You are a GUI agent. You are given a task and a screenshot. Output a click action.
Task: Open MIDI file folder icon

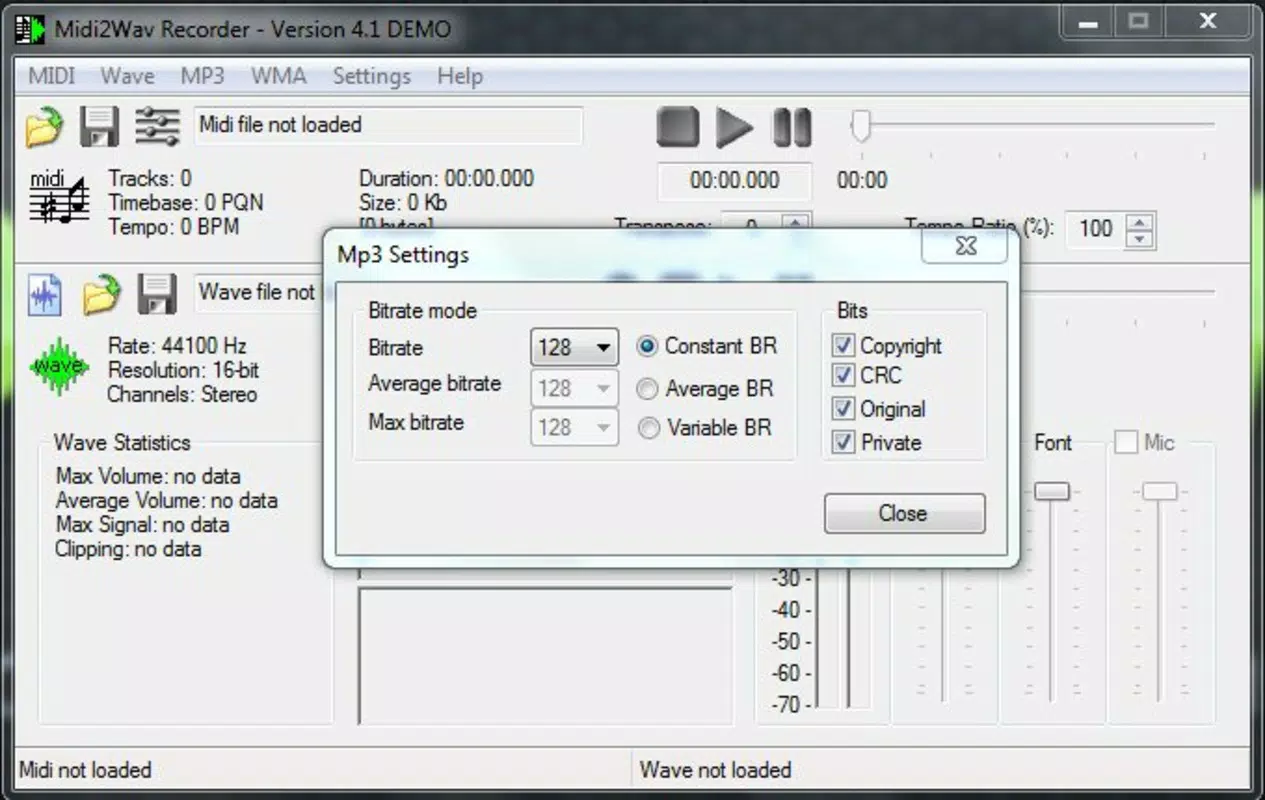[44, 127]
